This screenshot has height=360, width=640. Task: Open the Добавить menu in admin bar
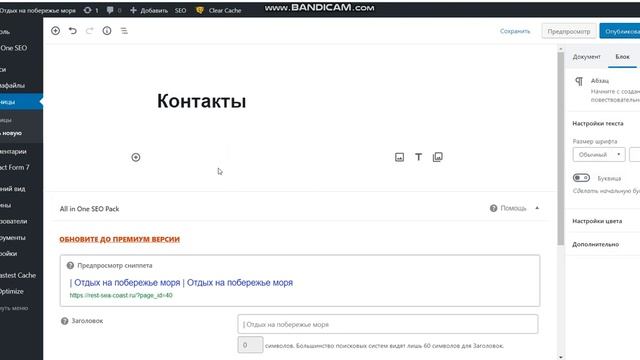click(149, 10)
